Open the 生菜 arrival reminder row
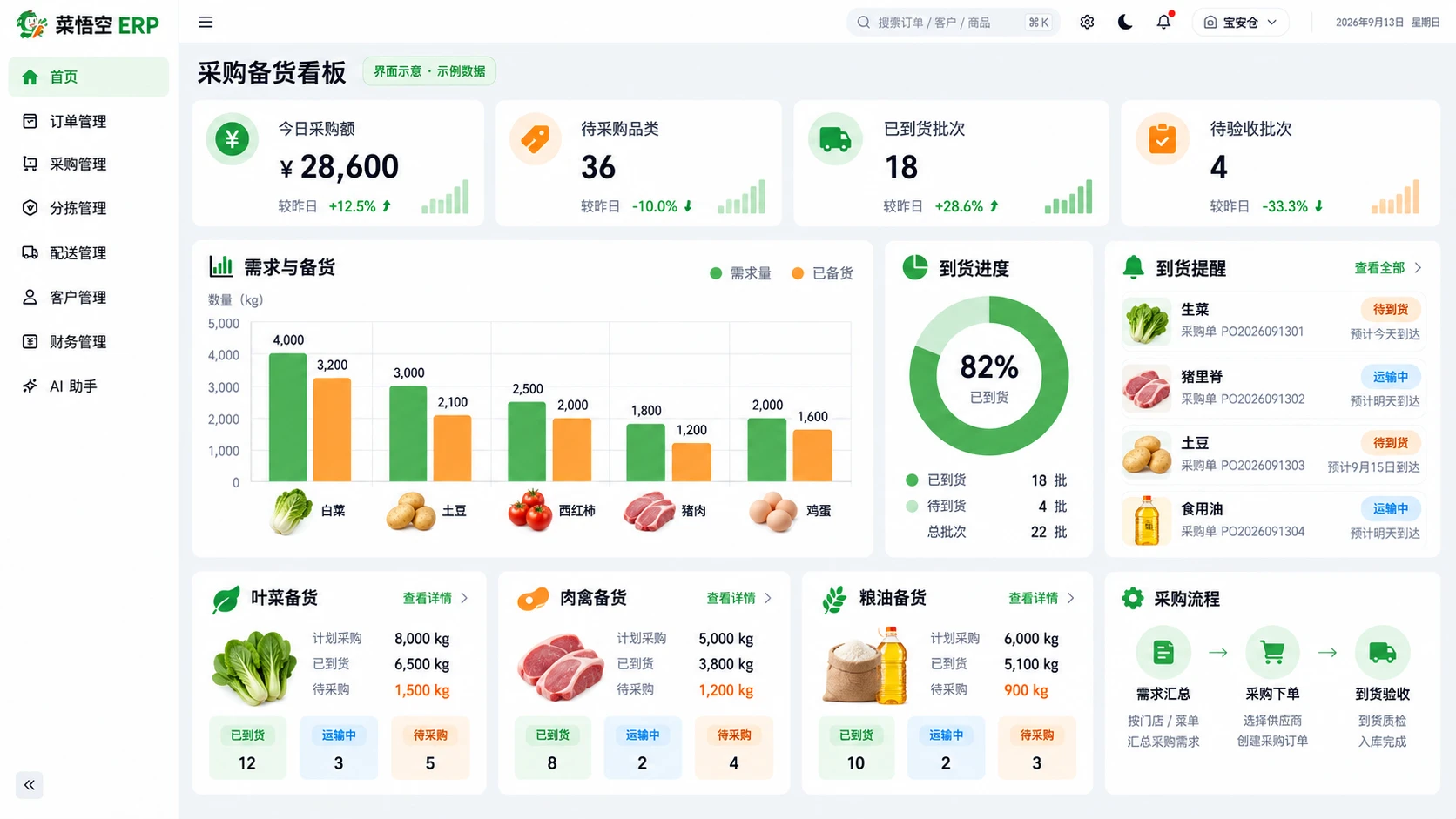The height and width of the screenshot is (819, 1456). [x=1272, y=321]
